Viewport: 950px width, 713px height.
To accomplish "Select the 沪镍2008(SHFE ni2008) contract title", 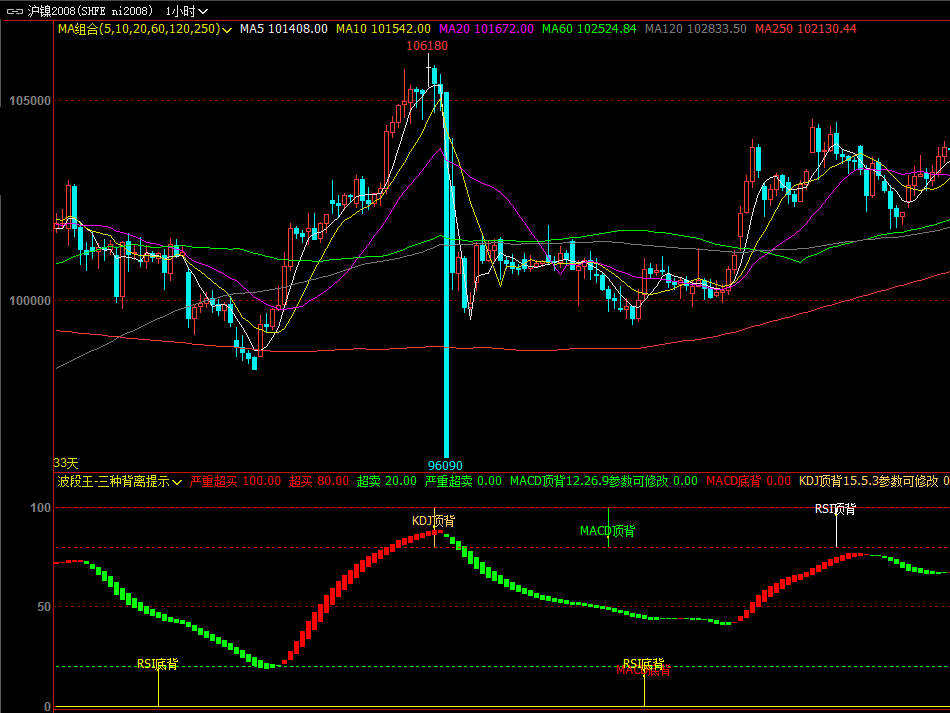I will coord(90,12).
